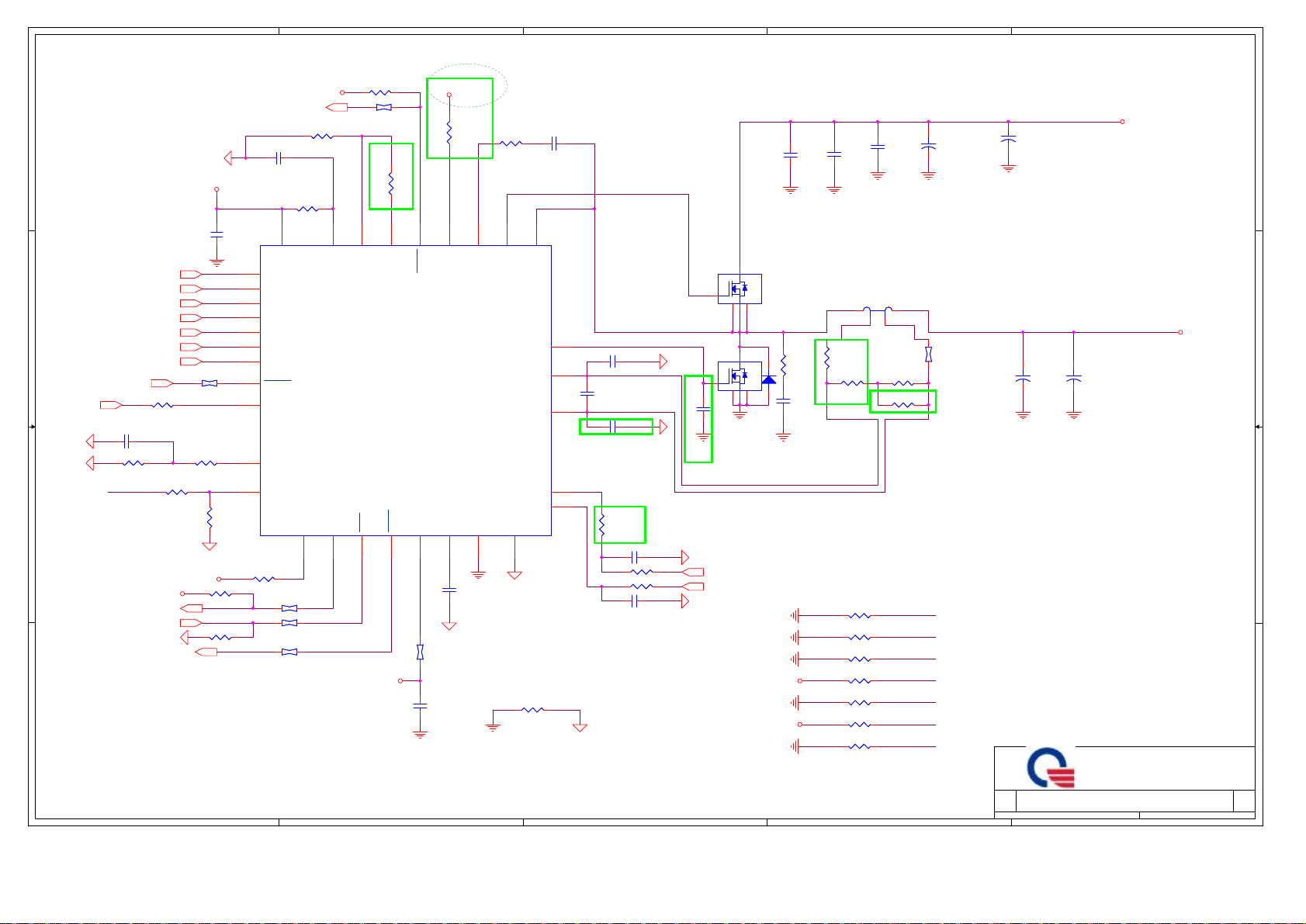Click the solid blue diode symbol
Screen dimensions: 1306x924
point(769,379)
